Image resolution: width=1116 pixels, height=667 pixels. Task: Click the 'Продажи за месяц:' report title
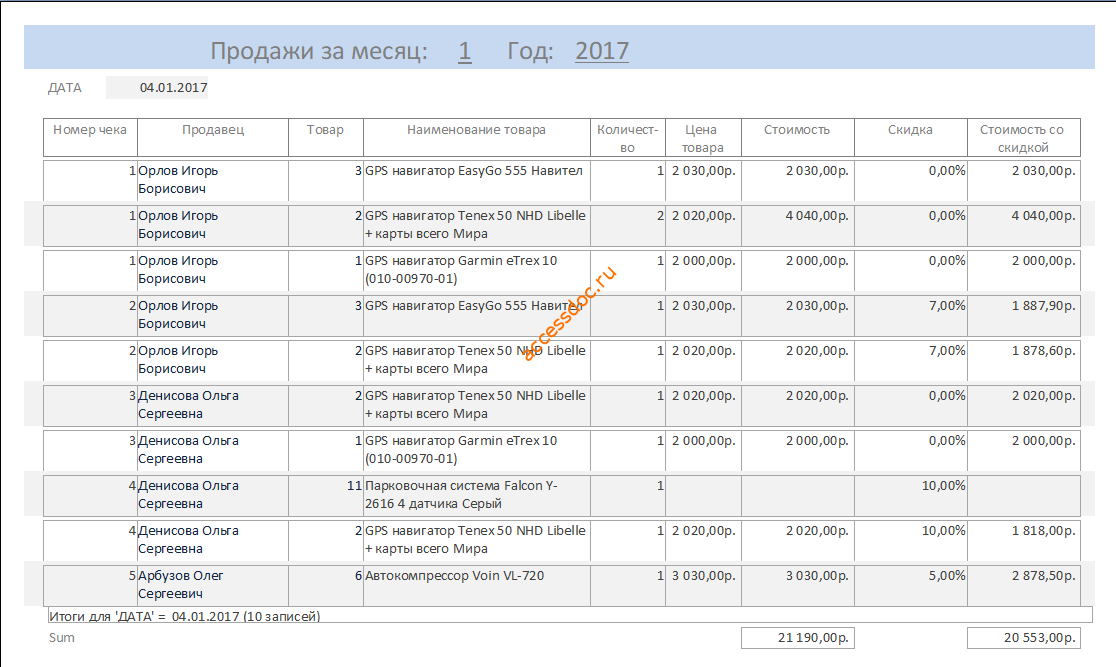[319, 51]
